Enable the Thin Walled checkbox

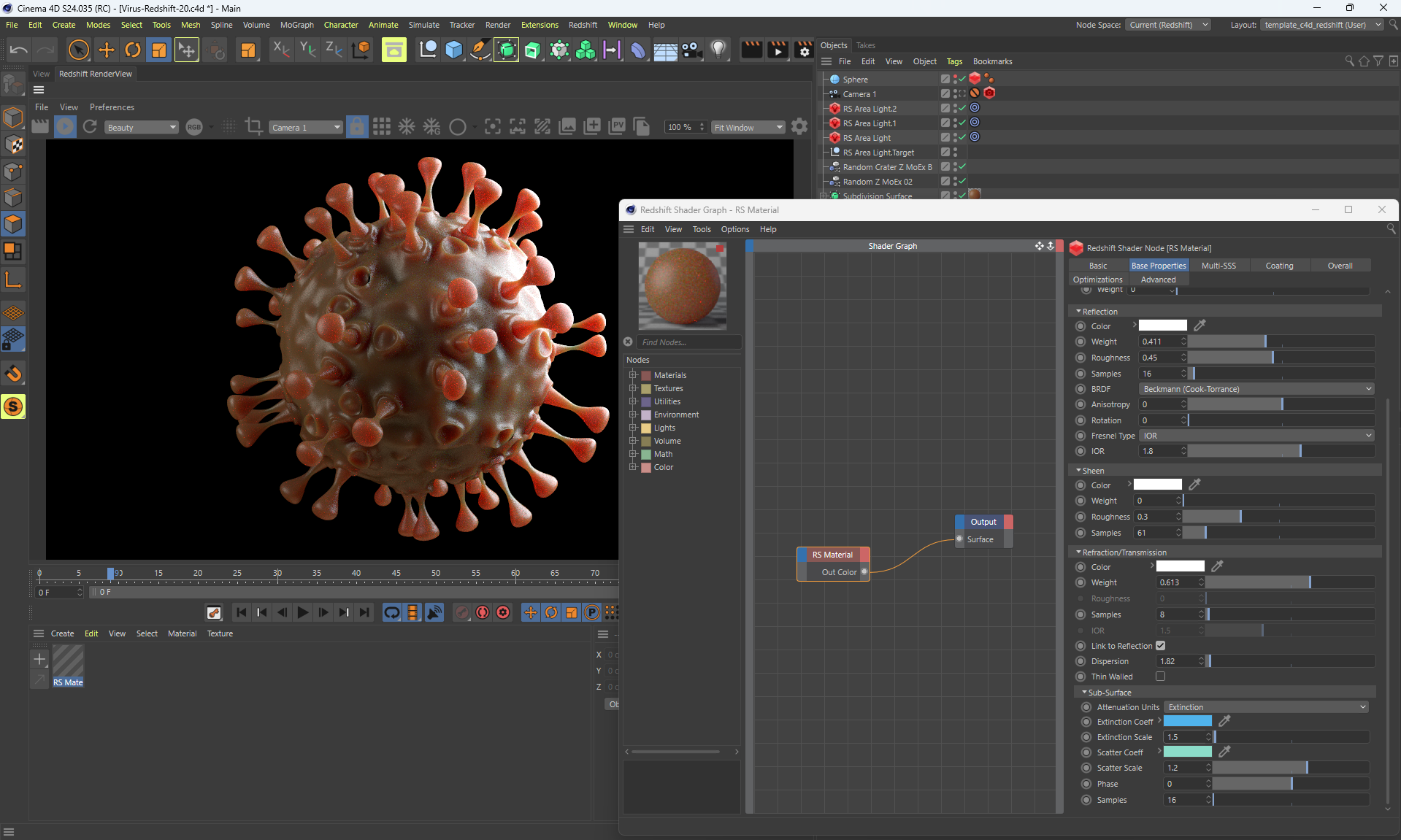point(1160,677)
